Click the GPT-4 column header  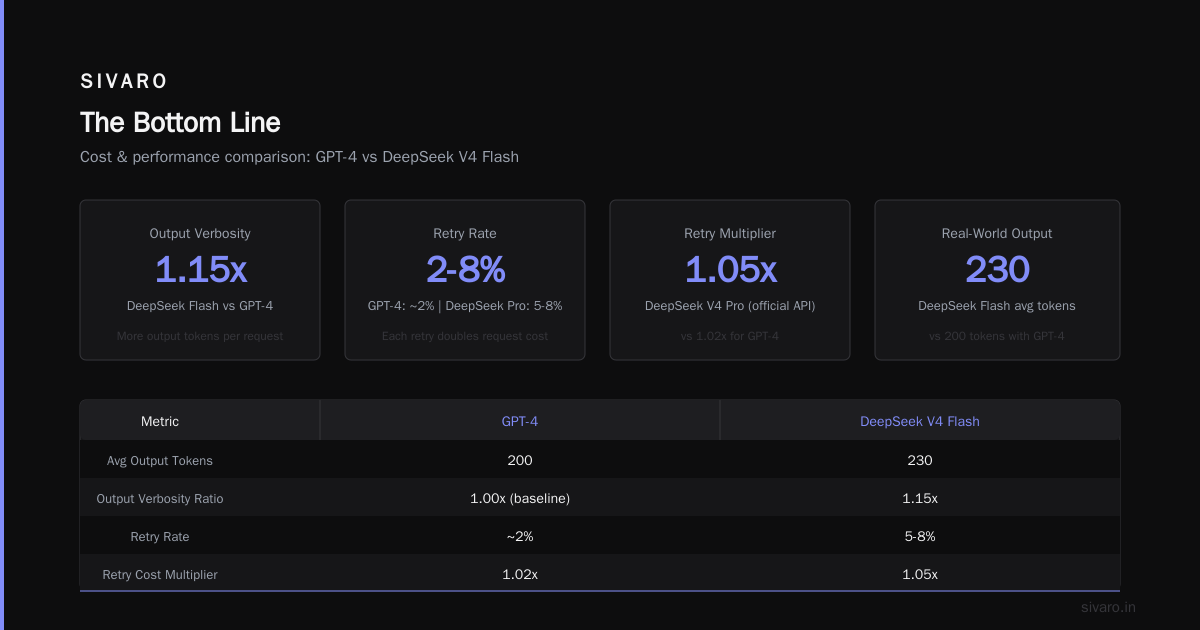(x=520, y=421)
